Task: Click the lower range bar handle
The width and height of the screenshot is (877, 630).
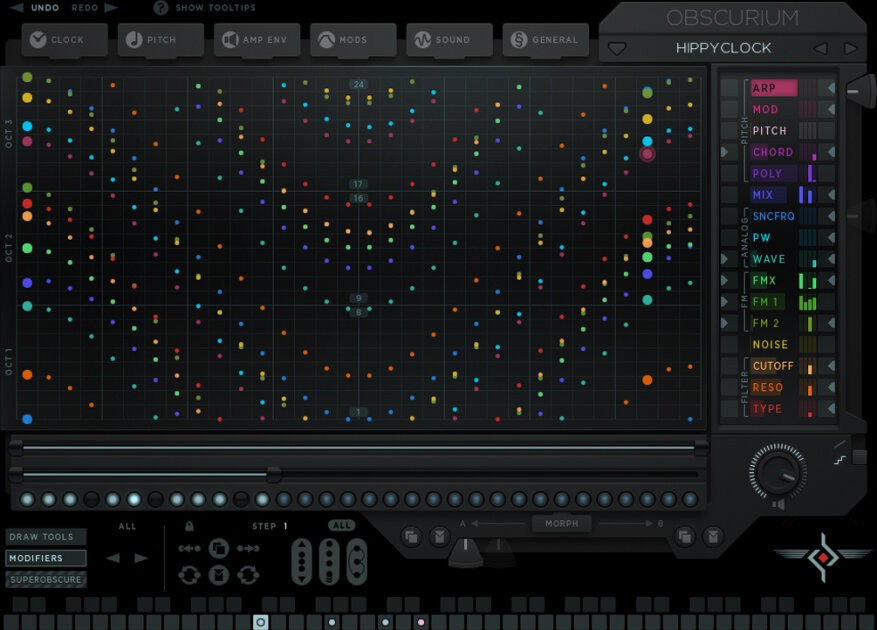Action: coord(274,474)
